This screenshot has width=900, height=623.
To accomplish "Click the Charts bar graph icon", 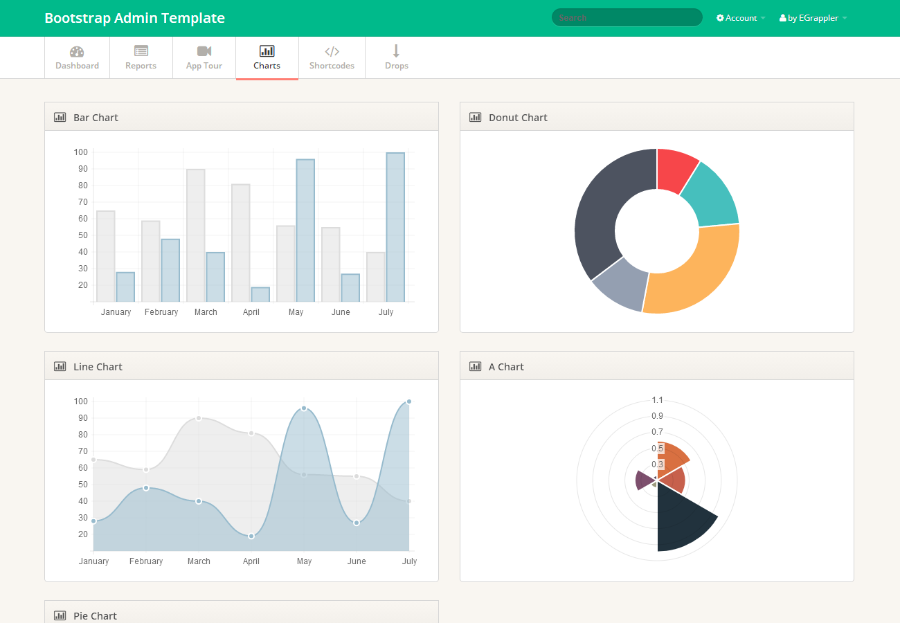I will (267, 51).
